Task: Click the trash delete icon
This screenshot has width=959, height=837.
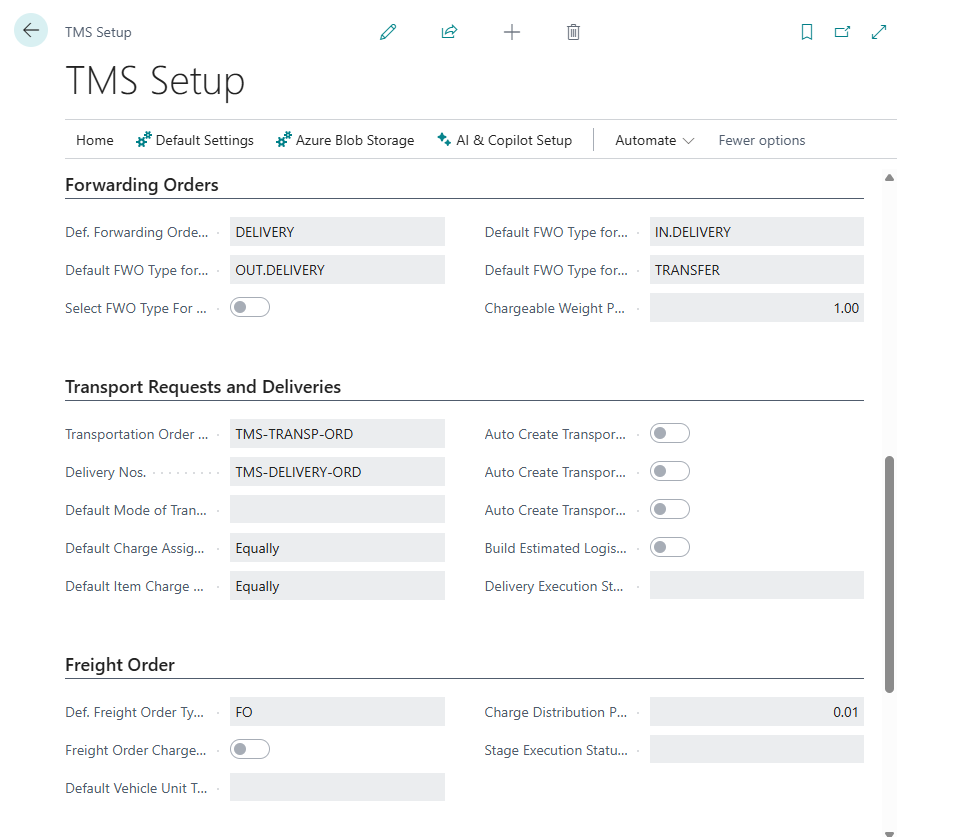Action: pyautogui.click(x=573, y=32)
